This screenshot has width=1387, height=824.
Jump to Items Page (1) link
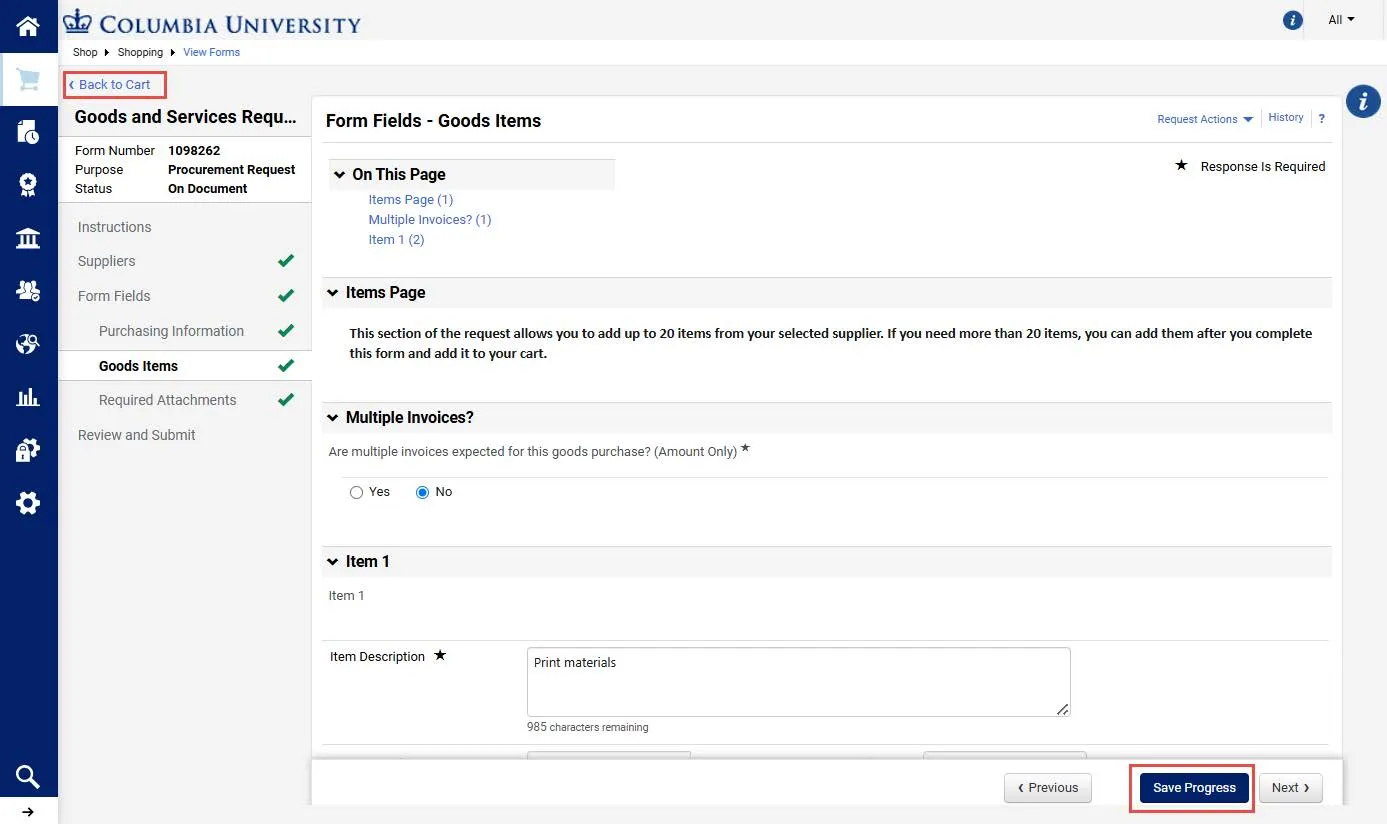click(x=411, y=200)
